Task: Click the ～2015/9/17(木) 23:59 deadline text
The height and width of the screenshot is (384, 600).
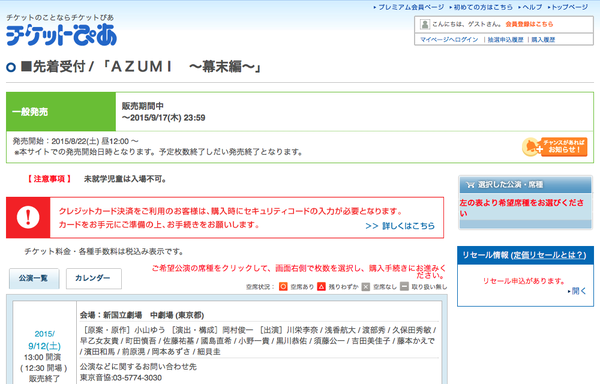Action: [x=163, y=118]
